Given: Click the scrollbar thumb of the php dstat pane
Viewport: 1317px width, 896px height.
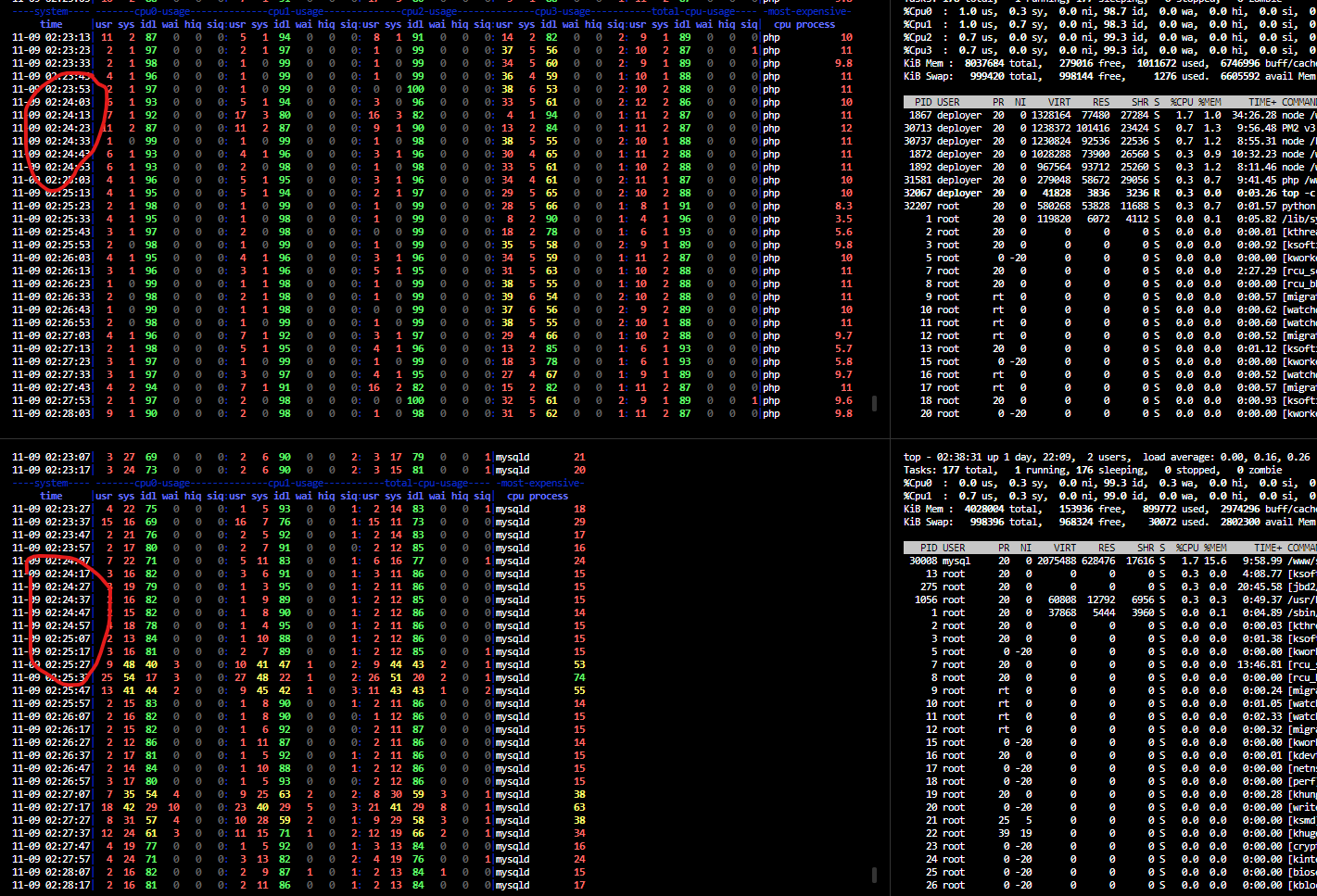Looking at the screenshot, I should tap(874, 403).
